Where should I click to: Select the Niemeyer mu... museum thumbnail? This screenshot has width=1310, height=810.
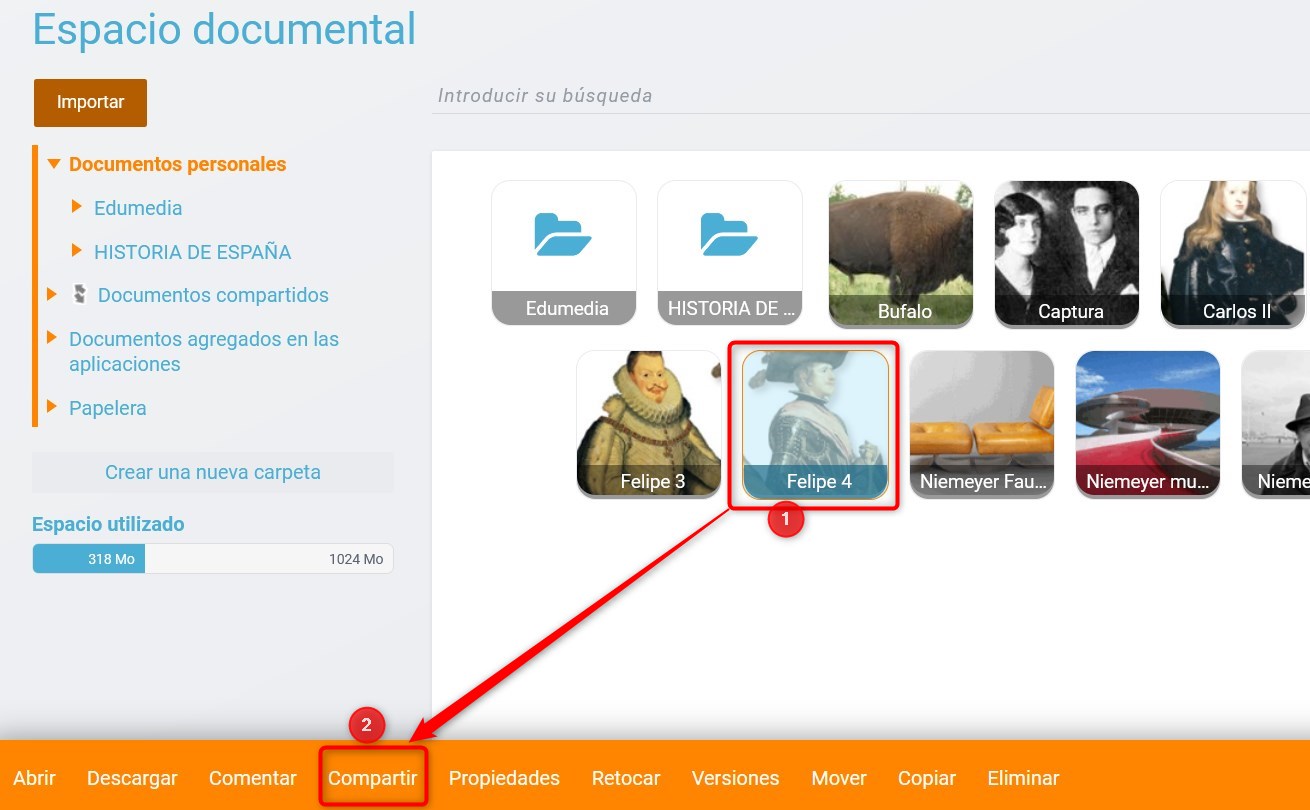pyautogui.click(x=1148, y=424)
